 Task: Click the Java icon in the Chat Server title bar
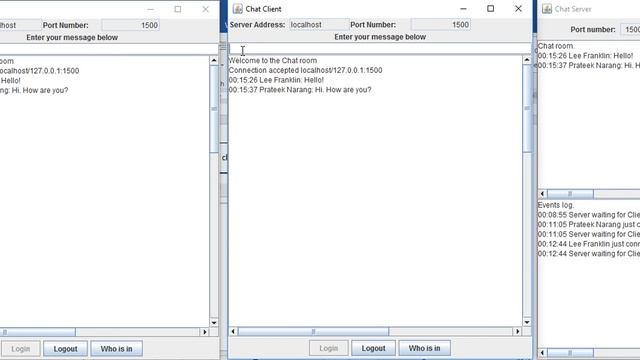(547, 9)
